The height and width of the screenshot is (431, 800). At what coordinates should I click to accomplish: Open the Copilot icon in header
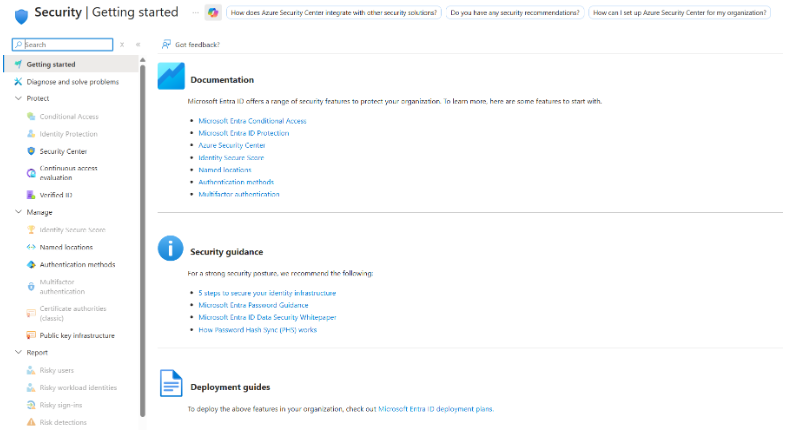click(213, 13)
